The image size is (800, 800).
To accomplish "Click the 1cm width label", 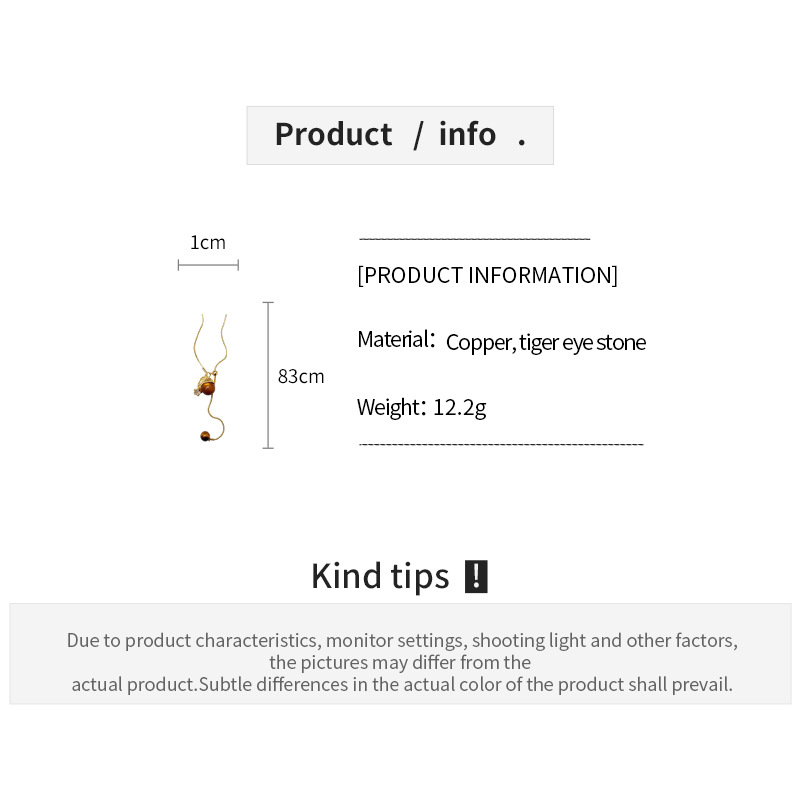I will (x=208, y=242).
